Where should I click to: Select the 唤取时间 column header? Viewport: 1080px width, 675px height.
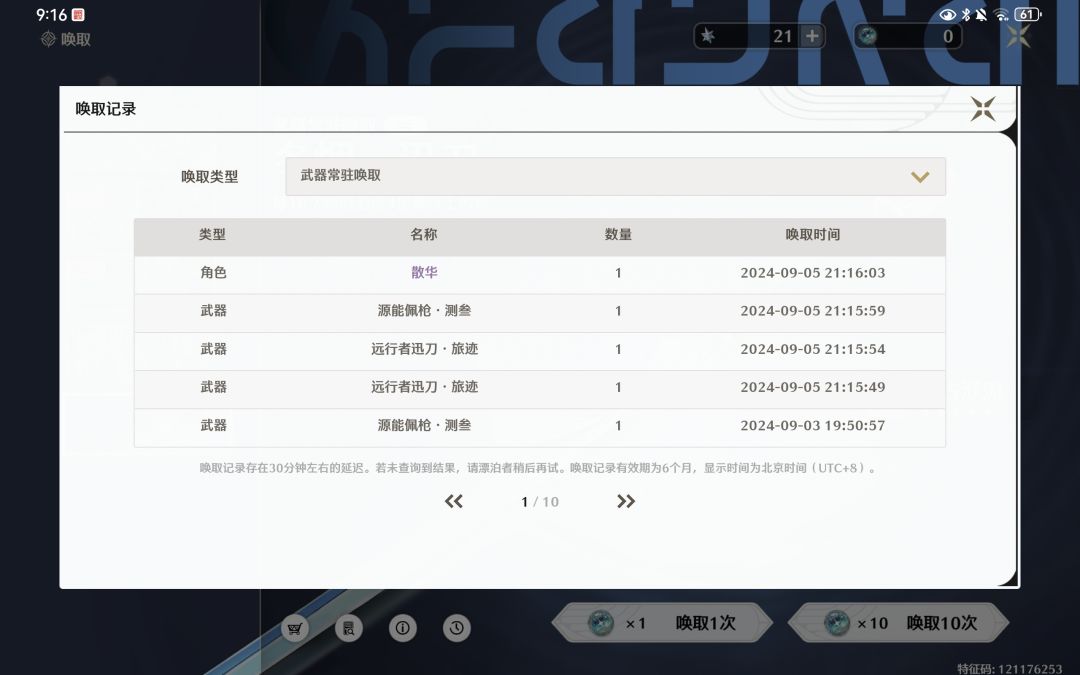click(813, 234)
